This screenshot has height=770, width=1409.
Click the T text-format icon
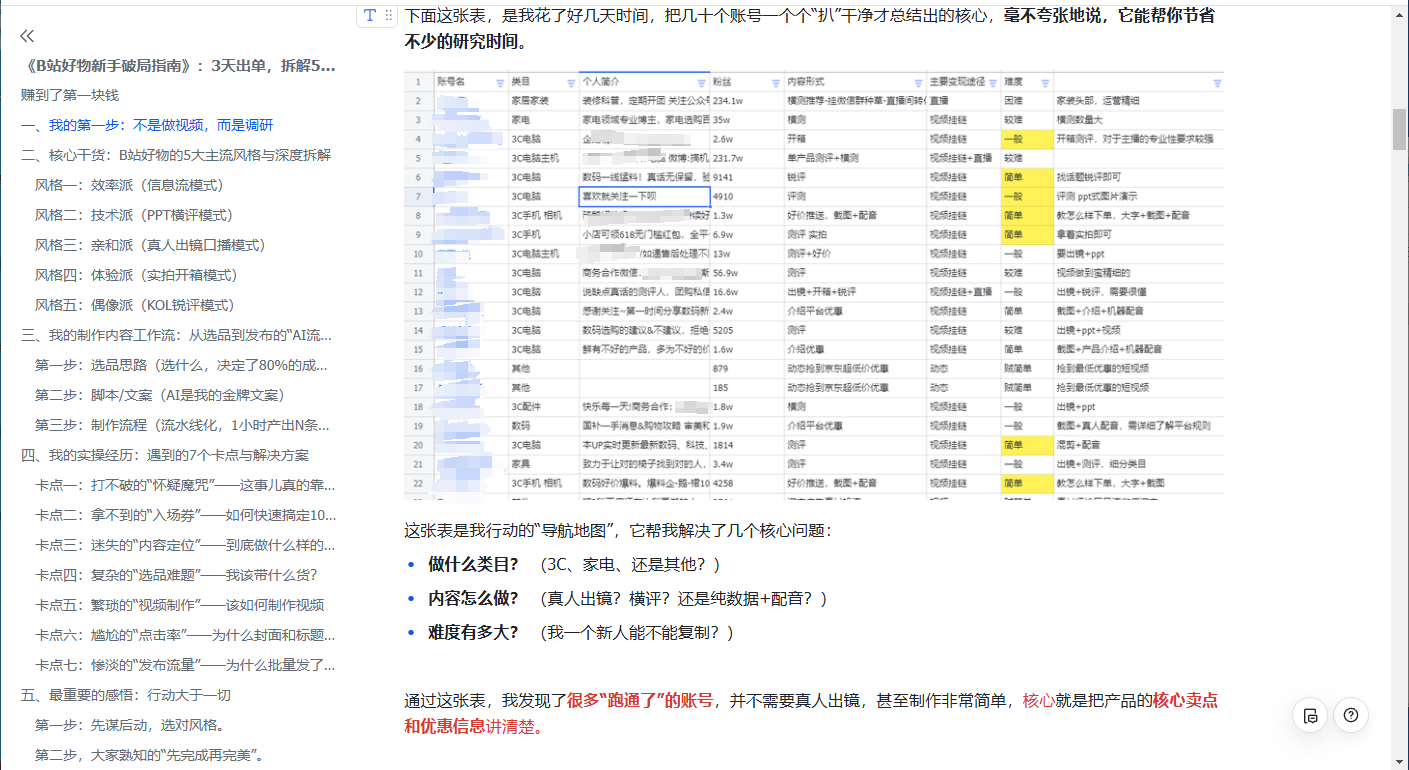click(369, 15)
